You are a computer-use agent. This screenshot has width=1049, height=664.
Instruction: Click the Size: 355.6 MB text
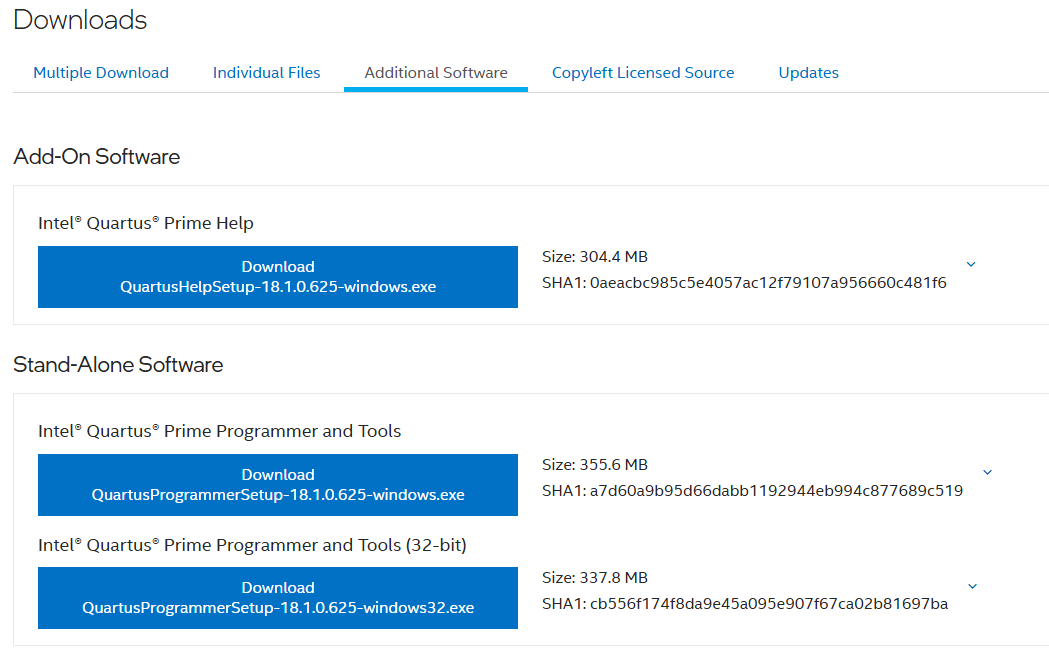595,465
